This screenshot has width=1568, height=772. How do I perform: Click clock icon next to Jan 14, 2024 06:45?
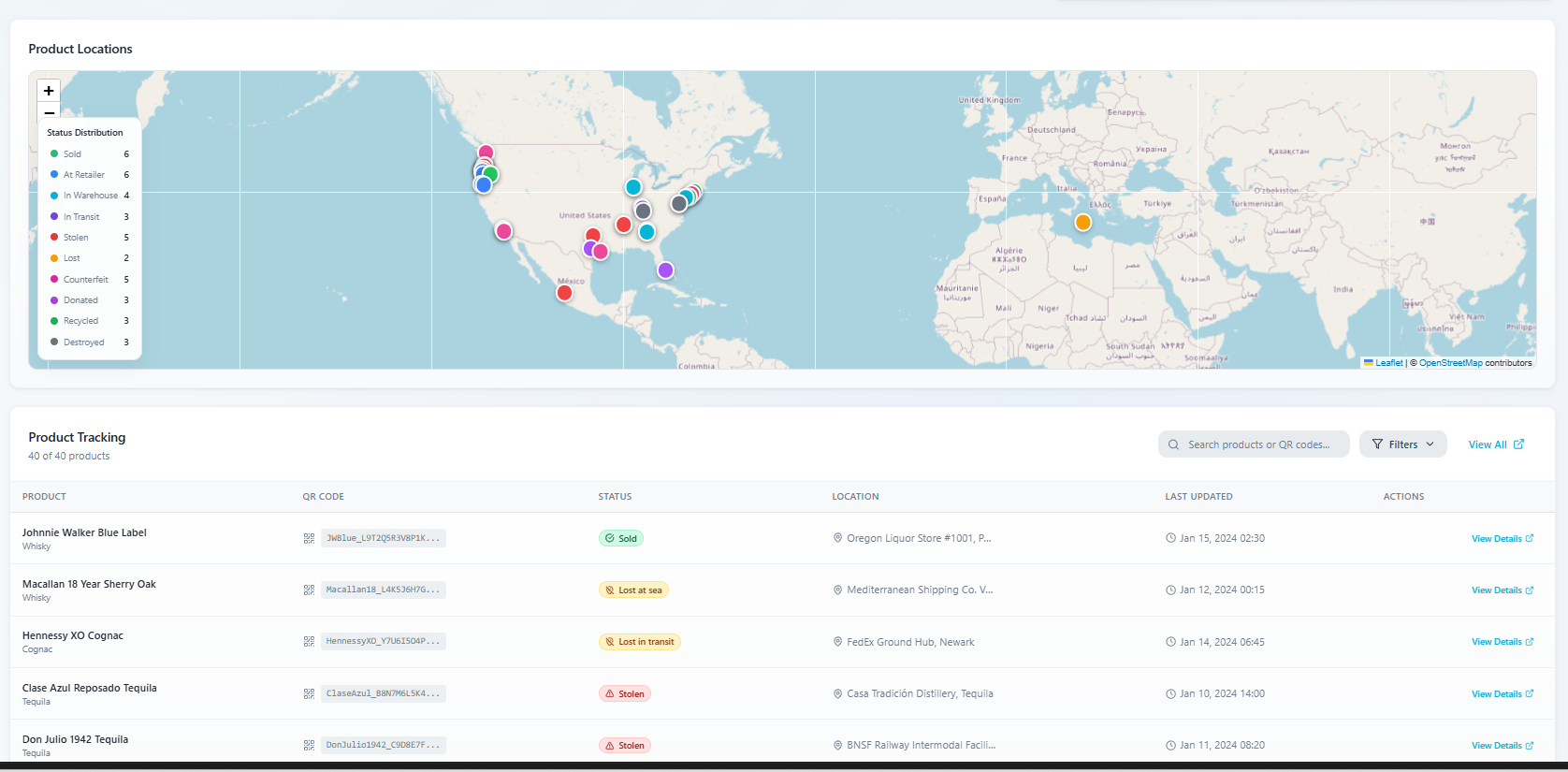click(x=1170, y=641)
